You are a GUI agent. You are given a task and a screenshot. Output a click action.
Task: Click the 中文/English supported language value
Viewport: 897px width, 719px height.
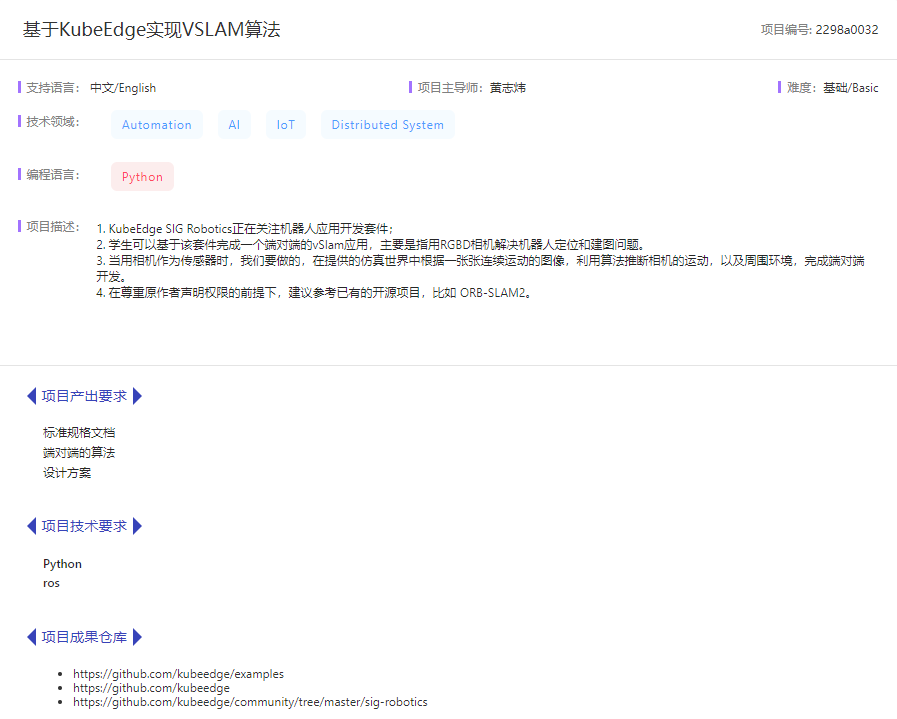point(123,88)
